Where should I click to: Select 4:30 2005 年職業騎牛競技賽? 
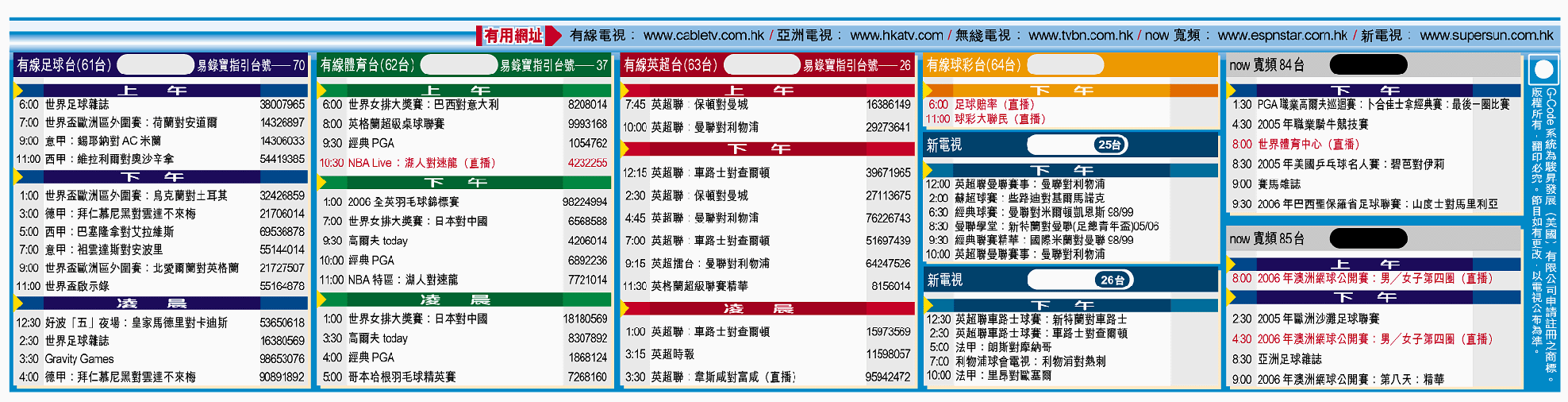click(x=1300, y=124)
